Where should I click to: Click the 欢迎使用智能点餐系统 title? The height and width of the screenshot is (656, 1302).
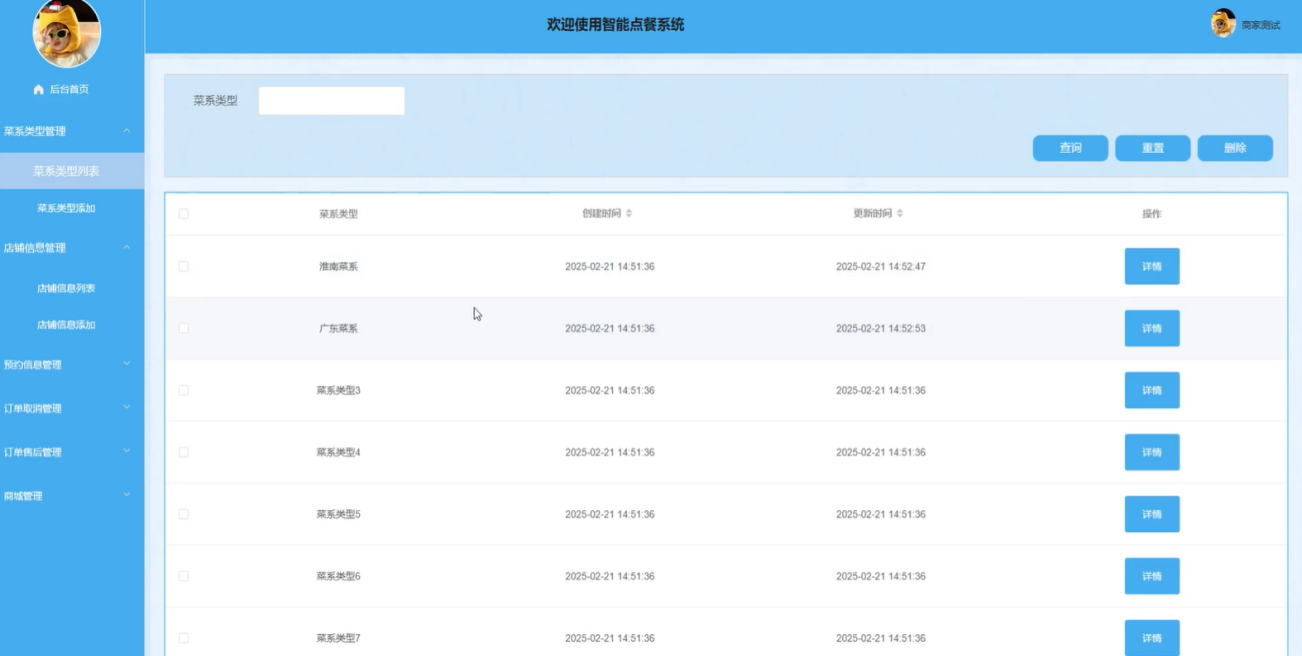pyautogui.click(x=616, y=25)
